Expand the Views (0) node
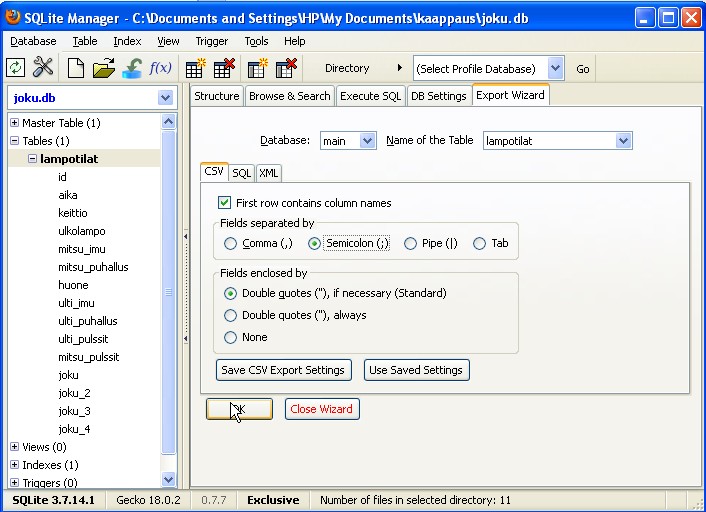The image size is (706, 512). pyautogui.click(x=14, y=446)
